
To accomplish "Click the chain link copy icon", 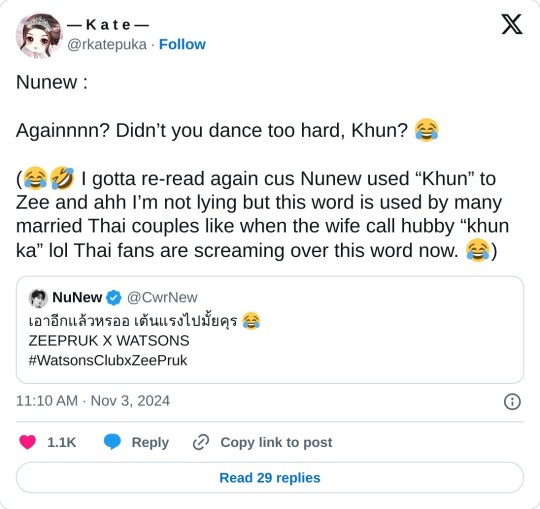I will pyautogui.click(x=201, y=443).
